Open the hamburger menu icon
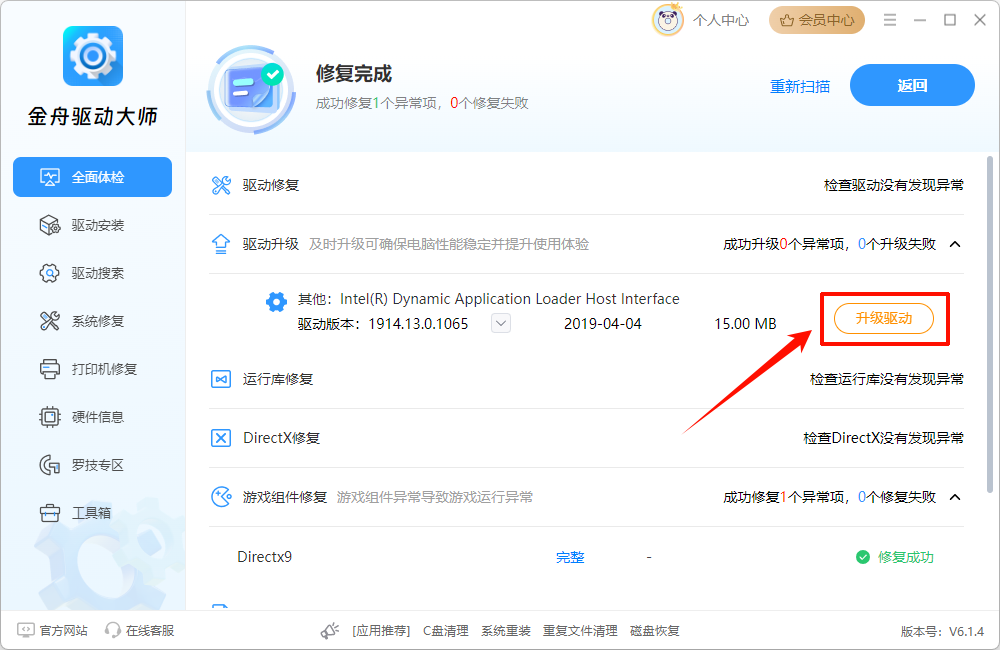Screen dimensions: 1000x650 coord(890,20)
